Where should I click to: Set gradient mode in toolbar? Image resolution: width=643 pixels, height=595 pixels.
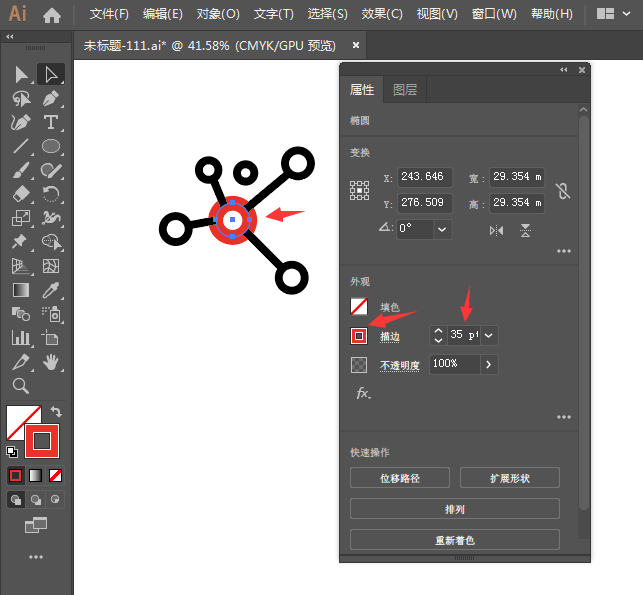tap(36, 476)
